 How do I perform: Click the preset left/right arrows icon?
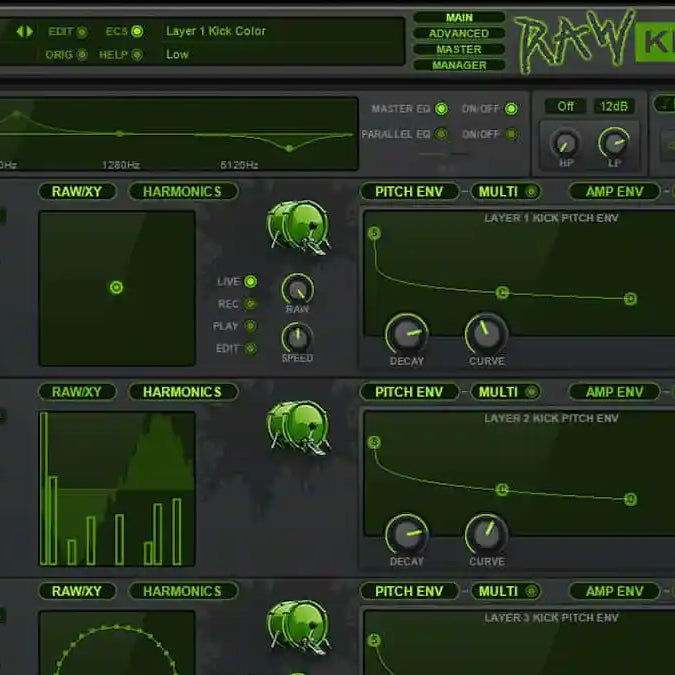pos(25,31)
